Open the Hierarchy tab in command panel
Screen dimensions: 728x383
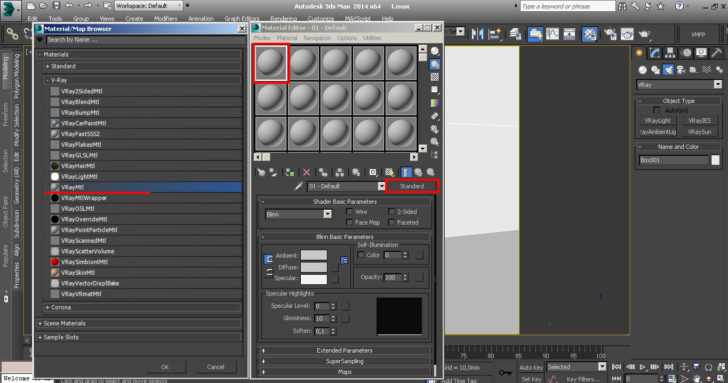click(x=670, y=53)
